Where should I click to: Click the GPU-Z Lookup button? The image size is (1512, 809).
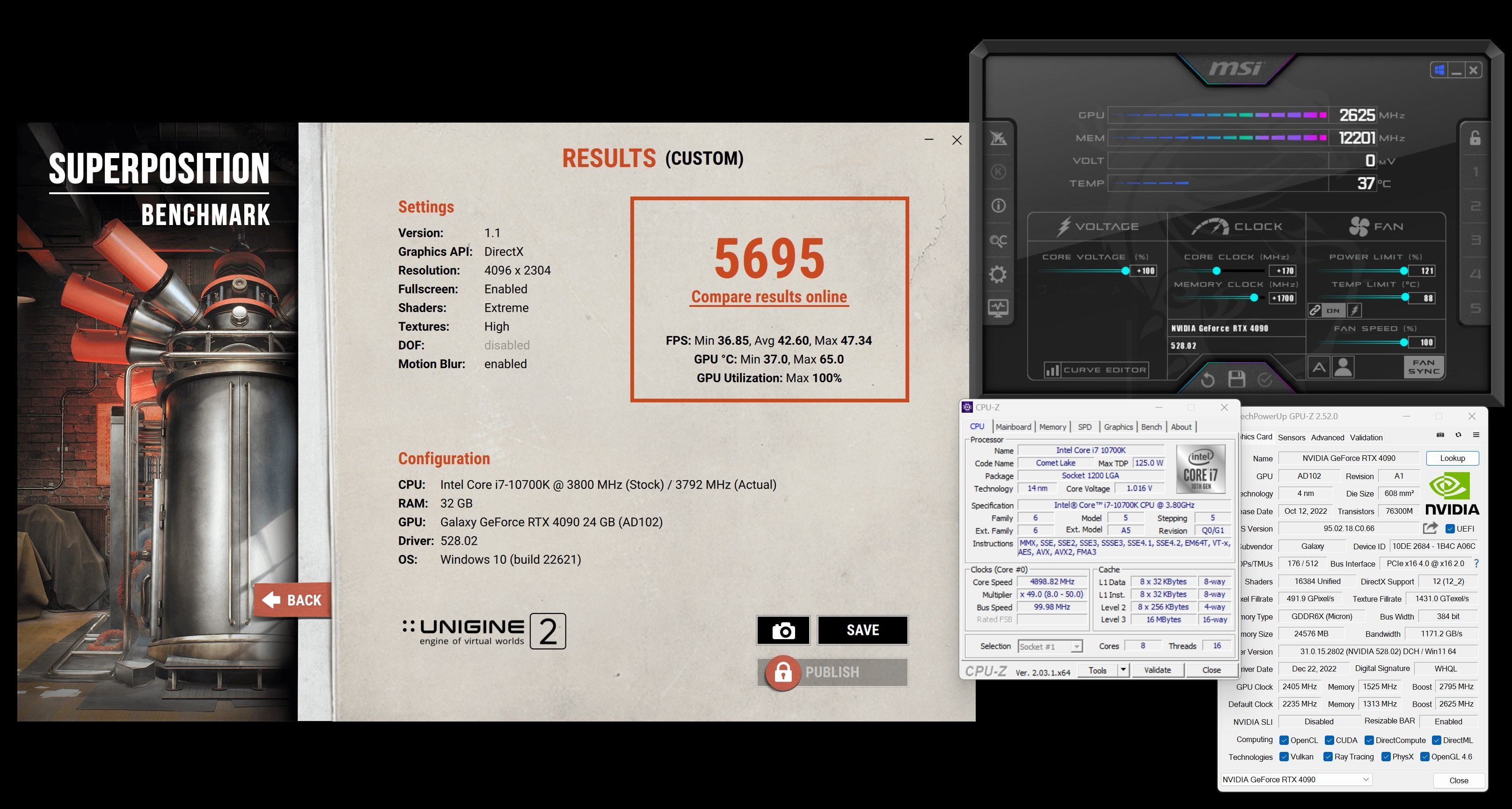coord(1452,458)
